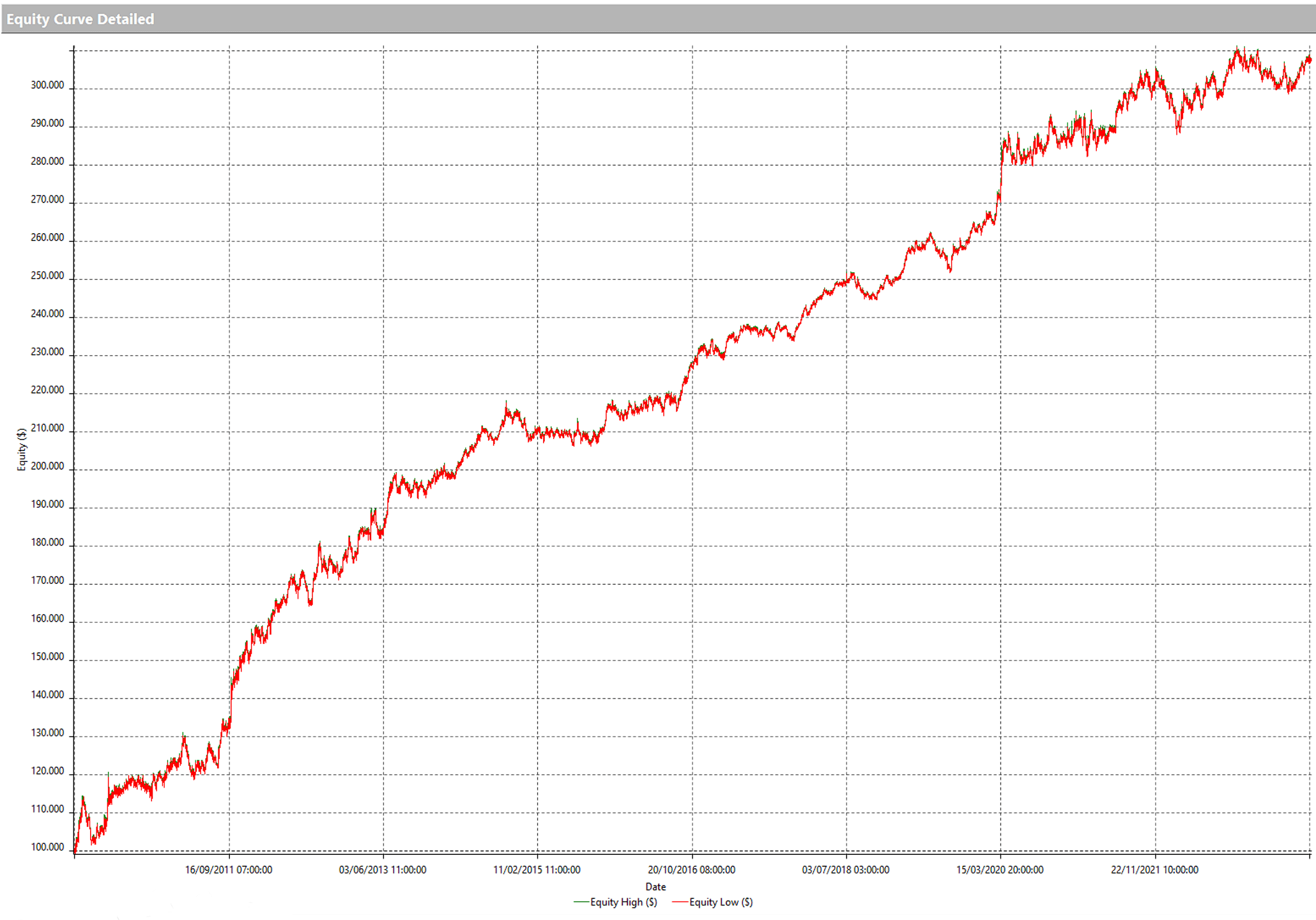Image resolution: width=1316 pixels, height=920 pixels.
Task: Select the 11/02/2015 11:00:00 date label
Action: click(x=537, y=870)
